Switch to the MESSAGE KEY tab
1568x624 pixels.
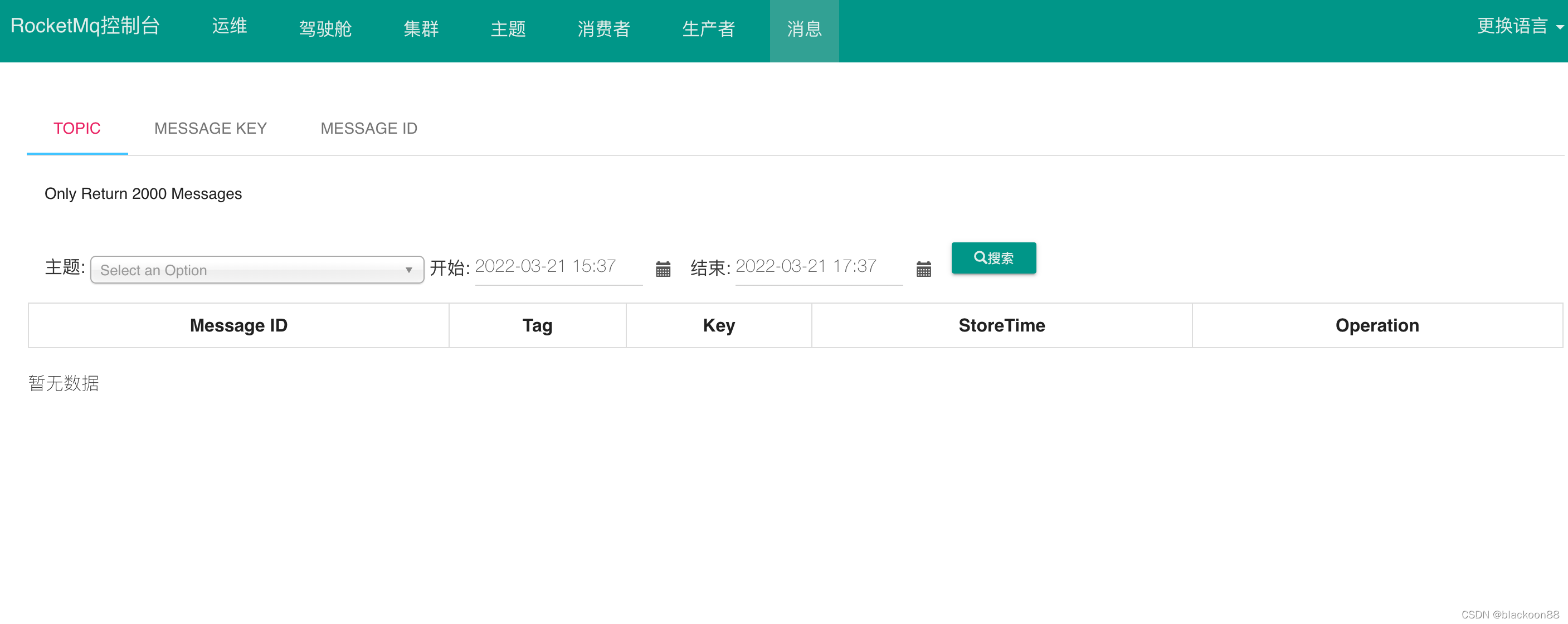[x=211, y=129]
